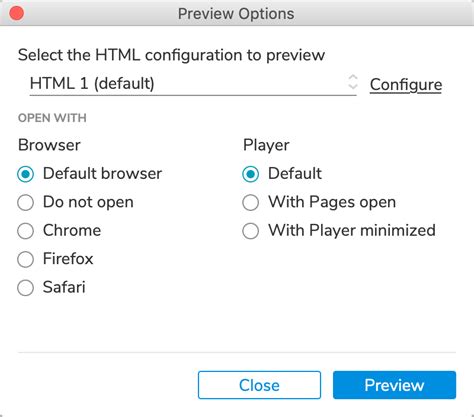The height and width of the screenshot is (417, 474).
Task: Click the up chevron of the configuration selector
Action: pyautogui.click(x=353, y=77)
